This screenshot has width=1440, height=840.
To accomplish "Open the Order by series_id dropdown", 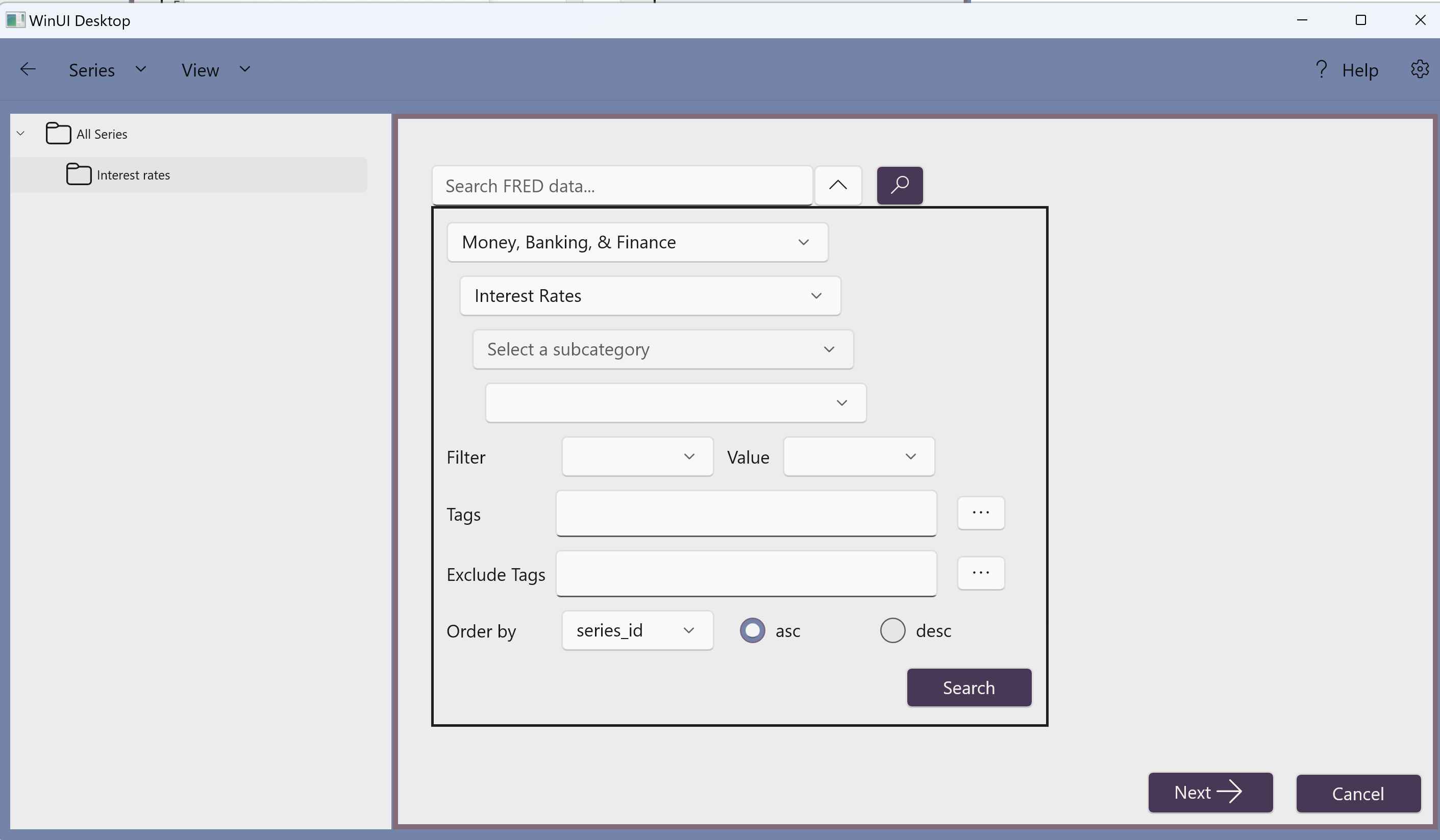I will pyautogui.click(x=637, y=630).
